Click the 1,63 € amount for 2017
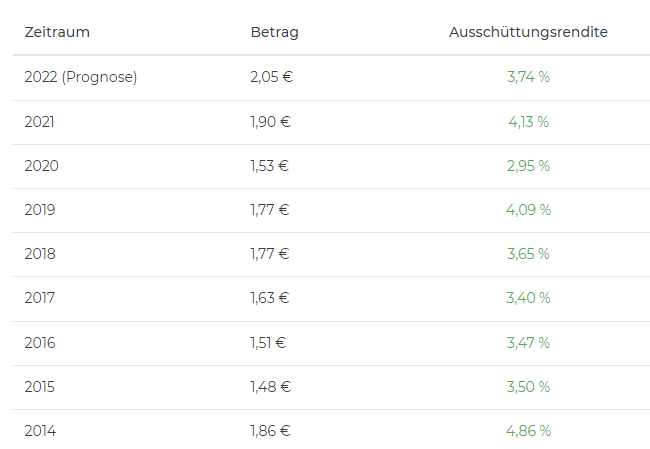 (270, 298)
